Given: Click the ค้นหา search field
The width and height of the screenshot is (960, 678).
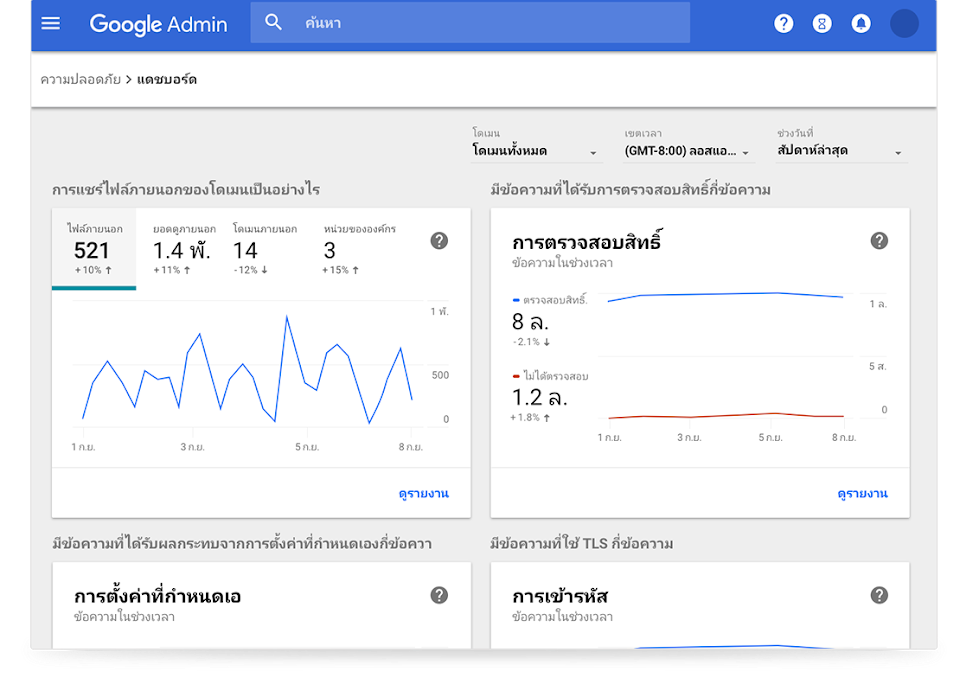Looking at the screenshot, I should (x=490, y=23).
